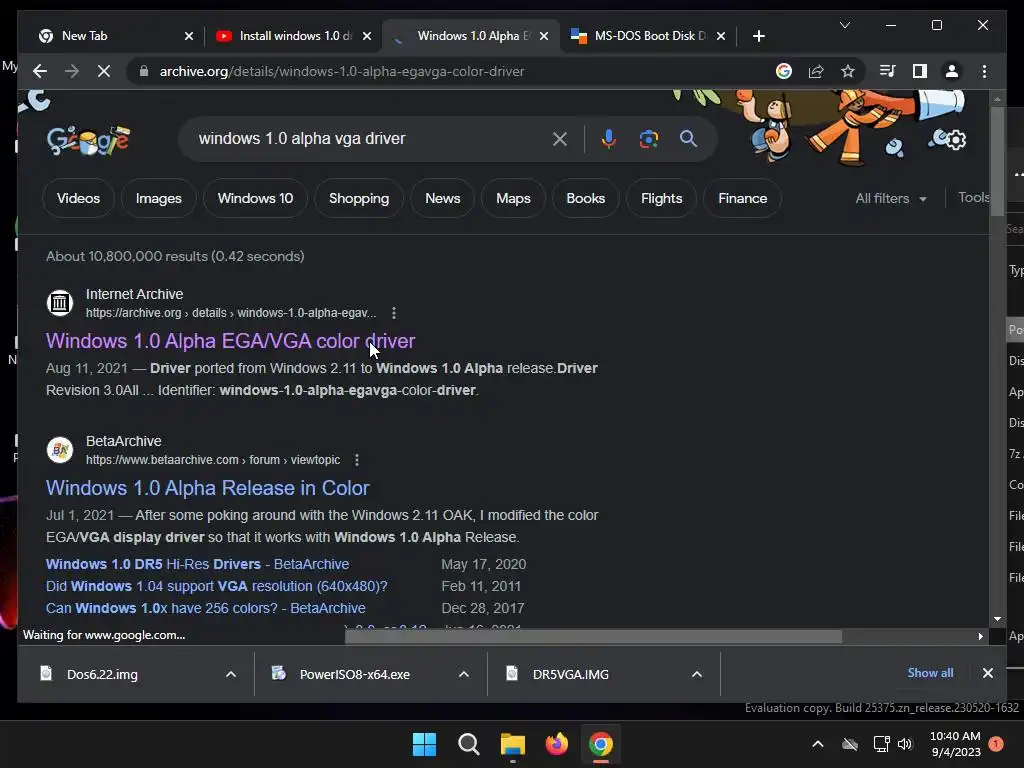Open more options for BetaArchive result
1024x768 pixels.
(x=357, y=460)
